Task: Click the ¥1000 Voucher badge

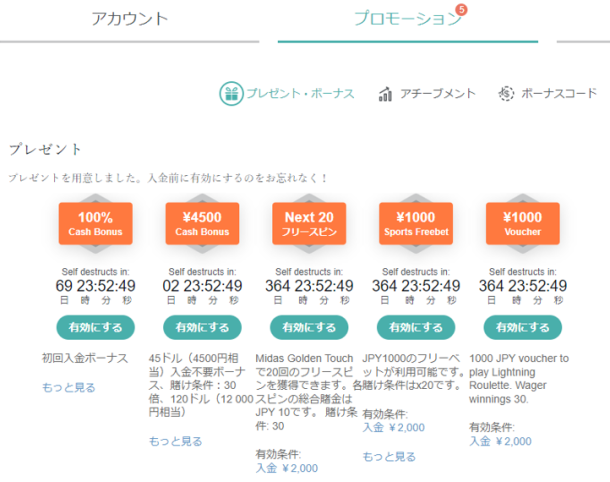Action: coord(523,224)
